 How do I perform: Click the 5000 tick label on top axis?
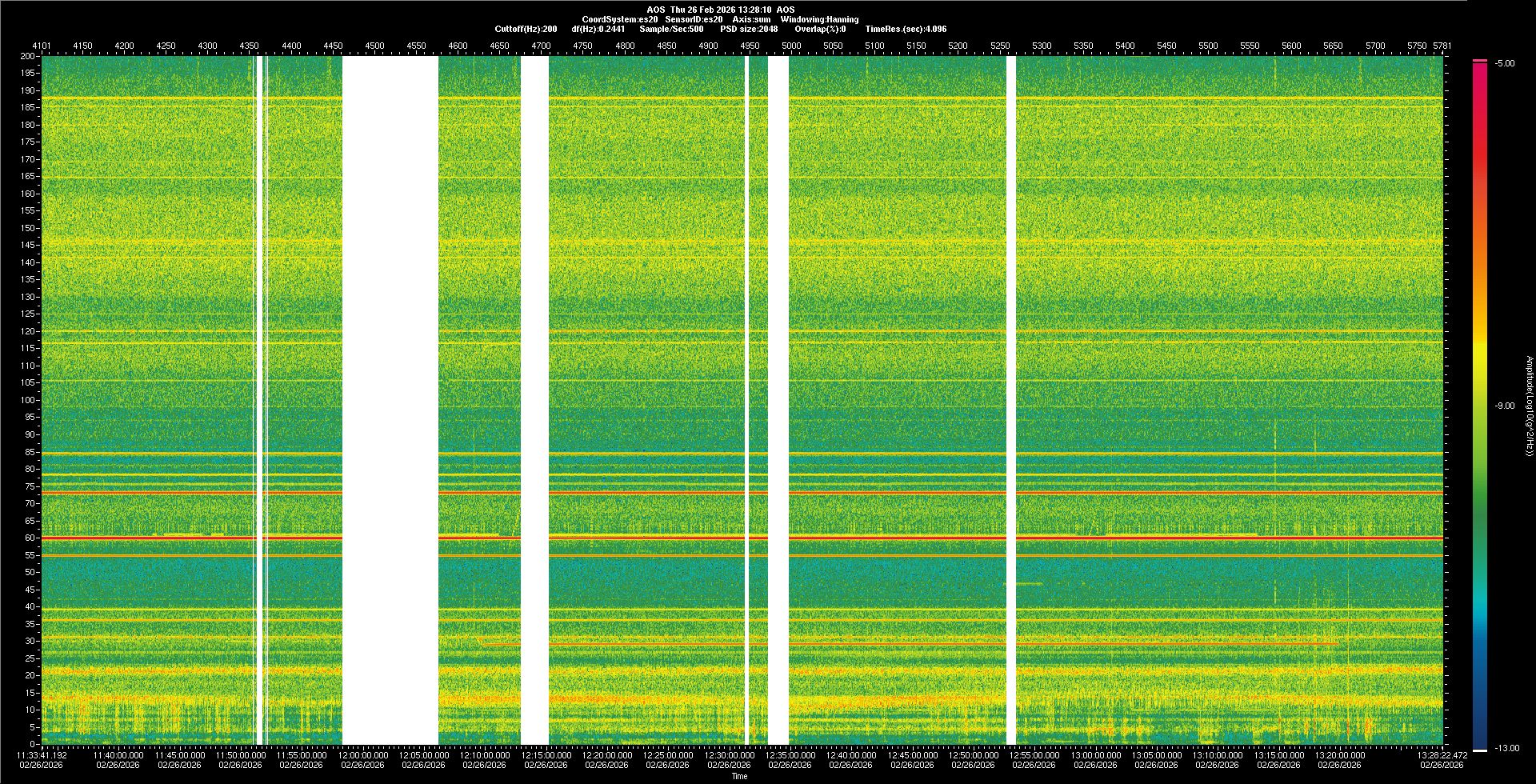coord(791,46)
